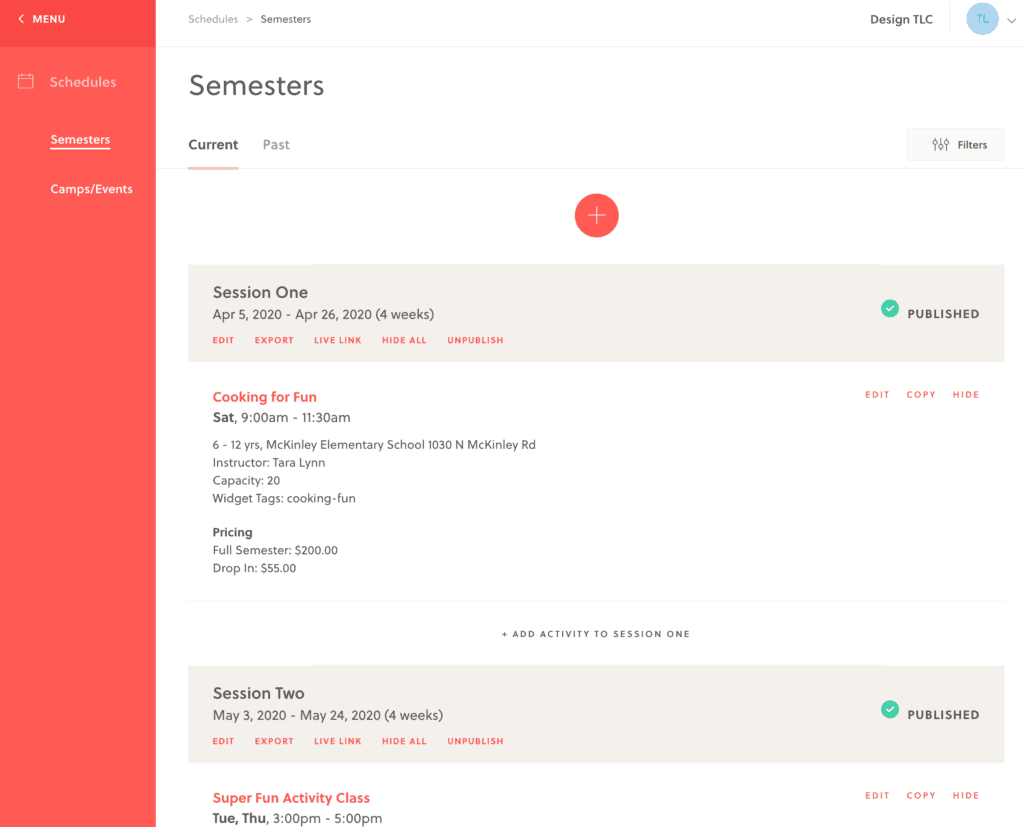Export Session One
Screen dimensions: 1024x827
tap(274, 341)
